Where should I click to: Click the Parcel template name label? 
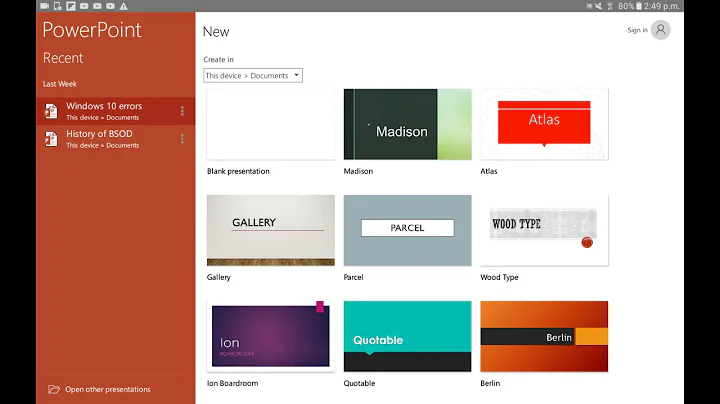coord(353,277)
